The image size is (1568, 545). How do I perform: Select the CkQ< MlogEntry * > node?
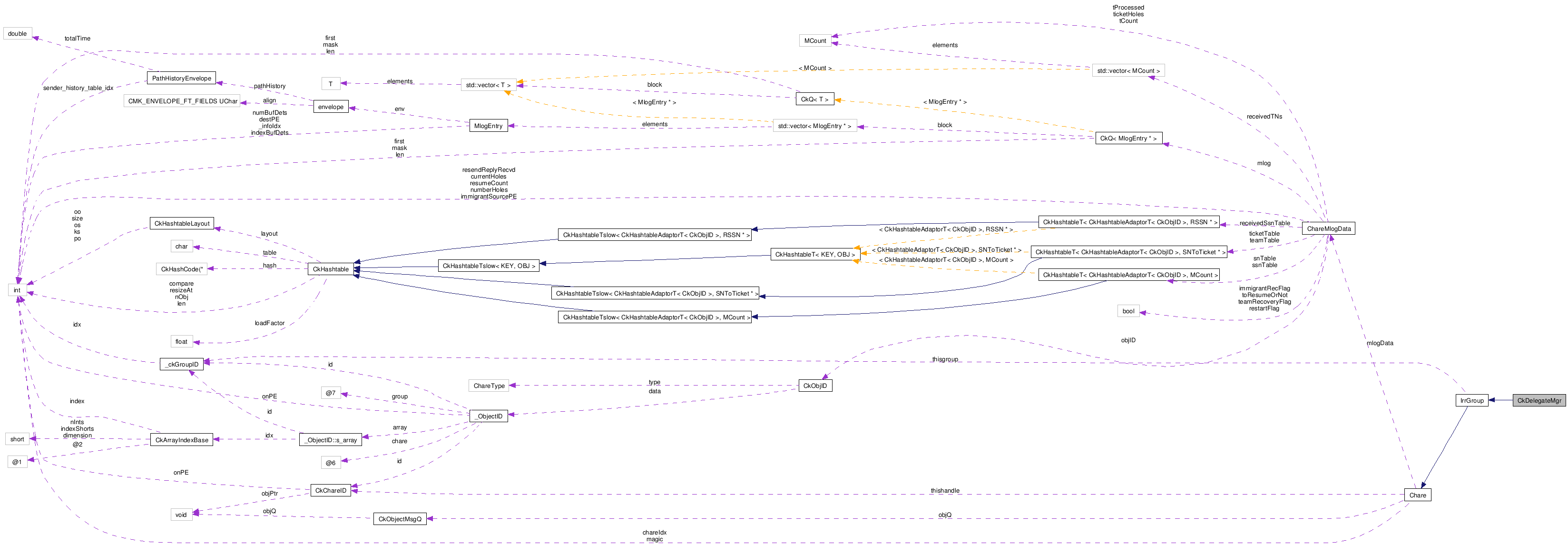(x=1128, y=138)
